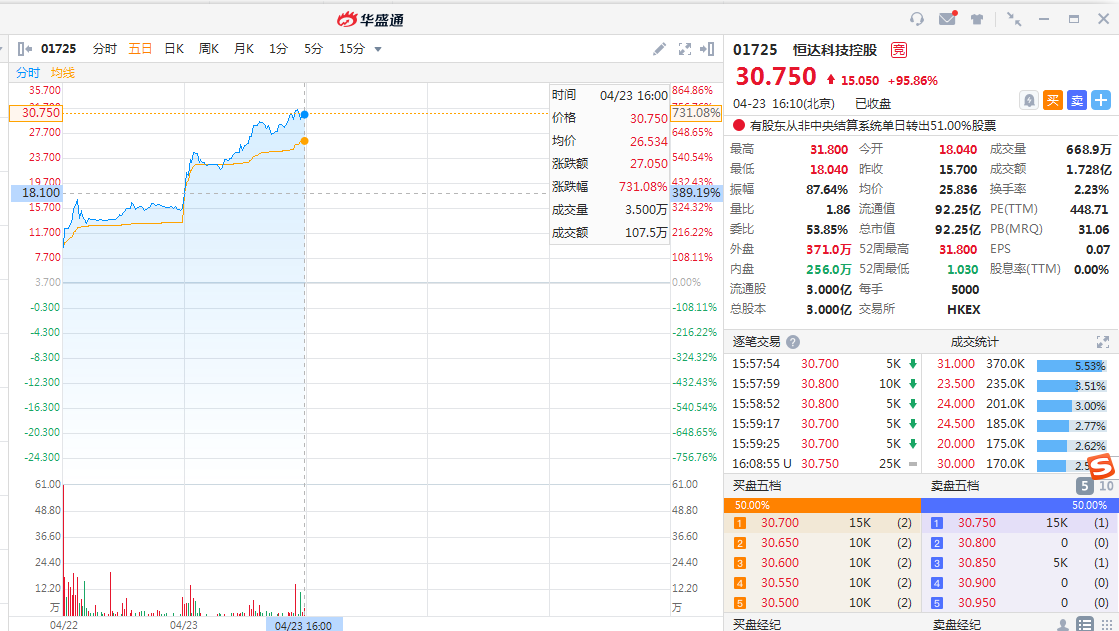Switch to 月K chart tab
This screenshot has width=1119, height=631.
coord(244,49)
